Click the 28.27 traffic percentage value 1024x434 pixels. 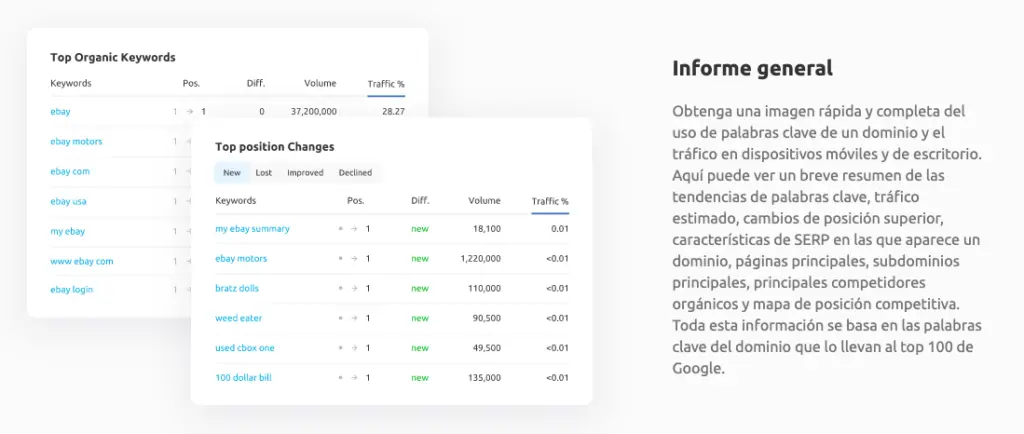(x=393, y=112)
